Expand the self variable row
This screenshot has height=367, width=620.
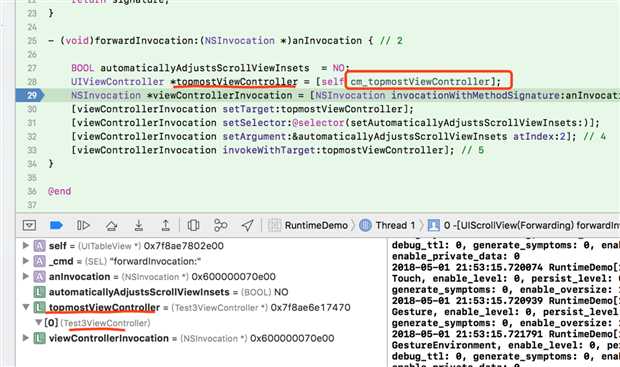click(26, 246)
